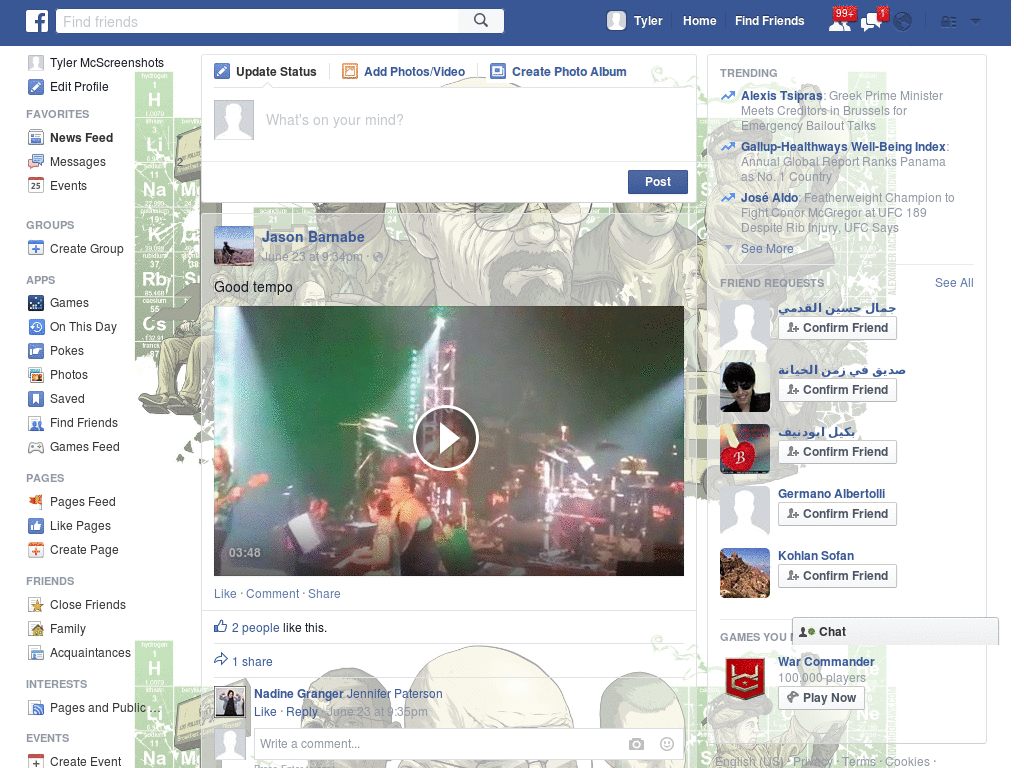Reply to Nadine Granger's comment
The width and height of the screenshot is (1024, 768).
pos(302,712)
